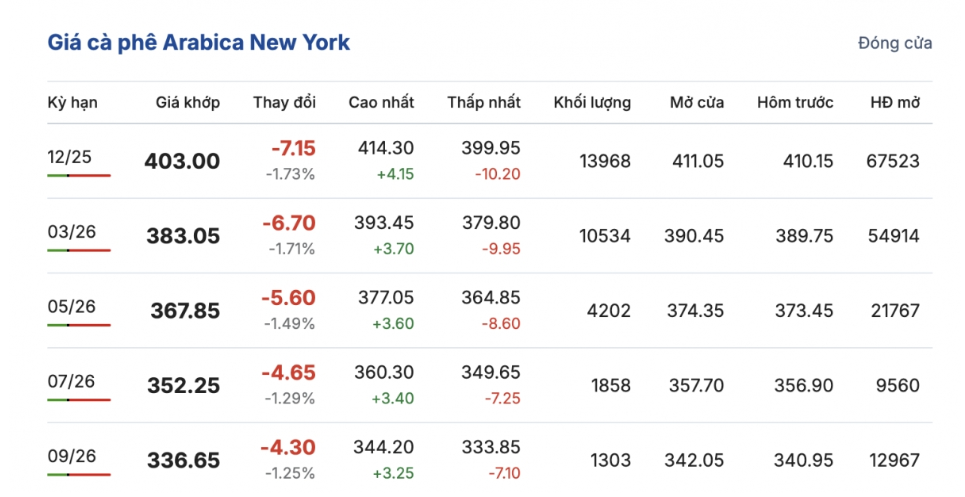Select the HĐ mở column header
Viewport: 965px width, 497px height.
click(895, 102)
